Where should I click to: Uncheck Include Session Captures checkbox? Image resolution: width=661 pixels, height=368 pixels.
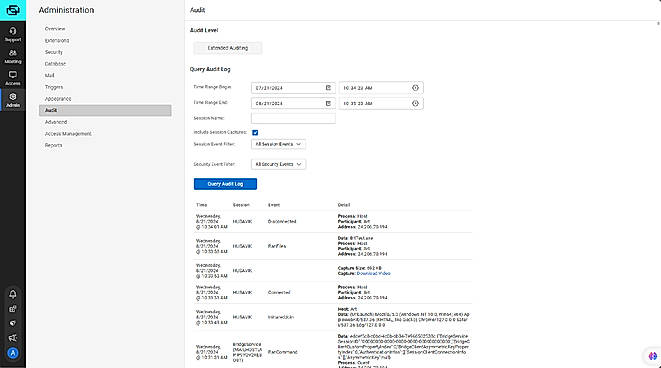click(255, 132)
